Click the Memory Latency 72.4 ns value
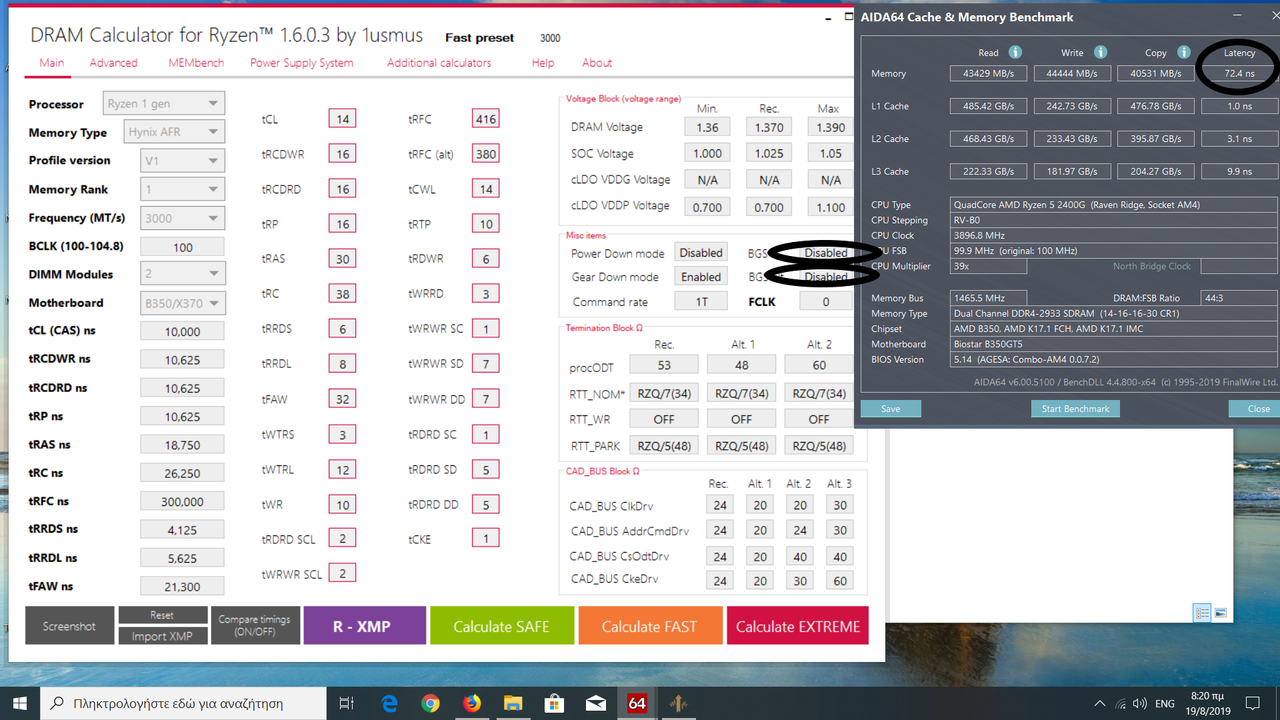Viewport: 1280px width, 720px height. coord(1239,73)
